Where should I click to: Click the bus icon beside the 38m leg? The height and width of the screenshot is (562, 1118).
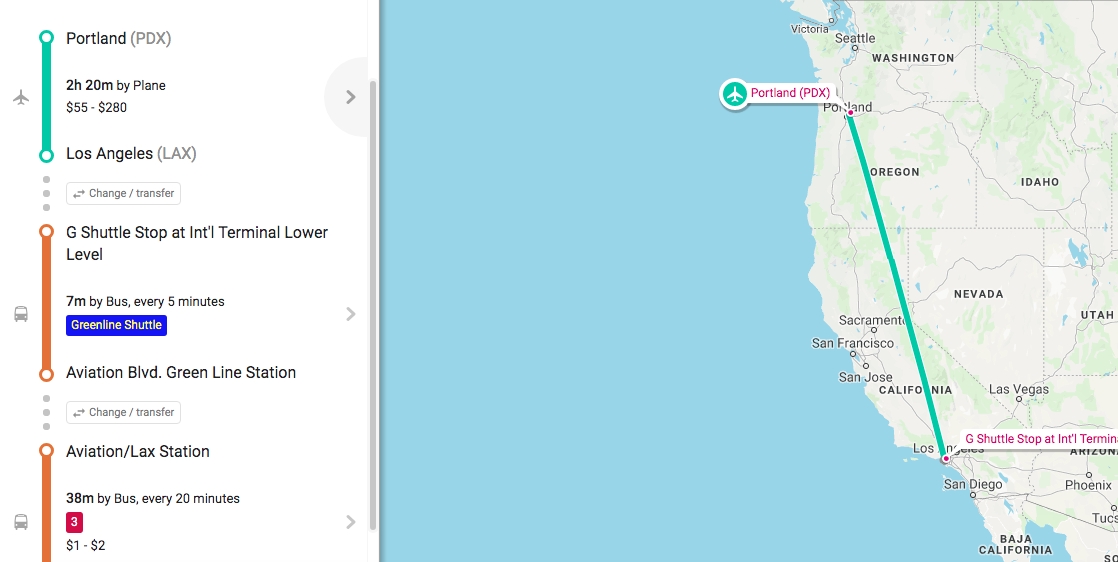point(21,522)
